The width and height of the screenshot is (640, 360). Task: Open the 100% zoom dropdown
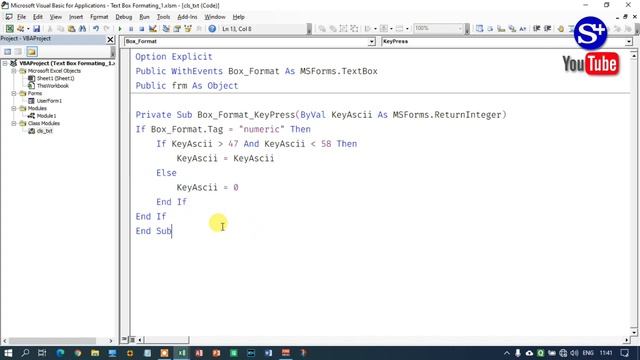[460, 29]
